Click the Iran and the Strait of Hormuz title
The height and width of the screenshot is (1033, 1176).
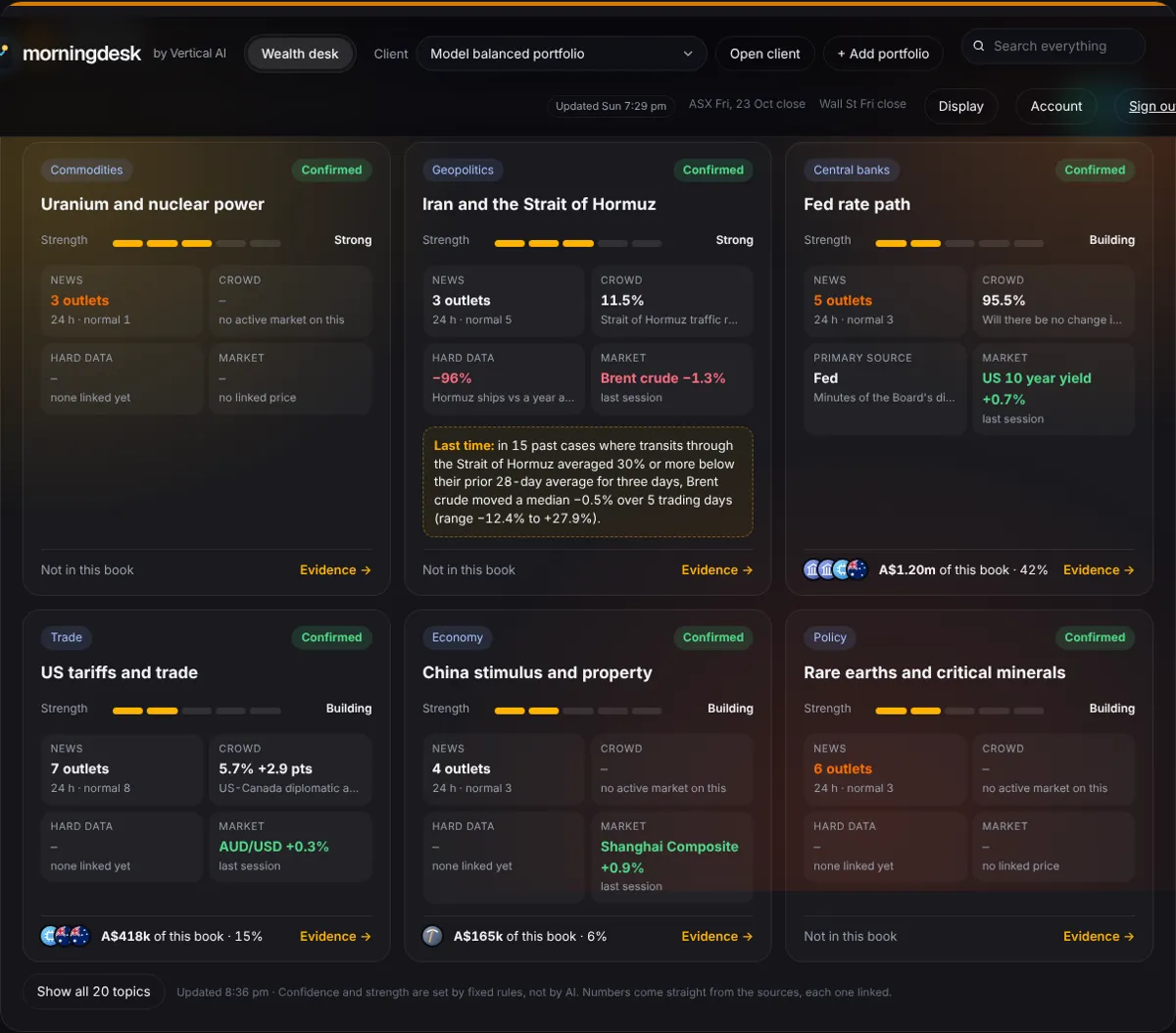539,204
